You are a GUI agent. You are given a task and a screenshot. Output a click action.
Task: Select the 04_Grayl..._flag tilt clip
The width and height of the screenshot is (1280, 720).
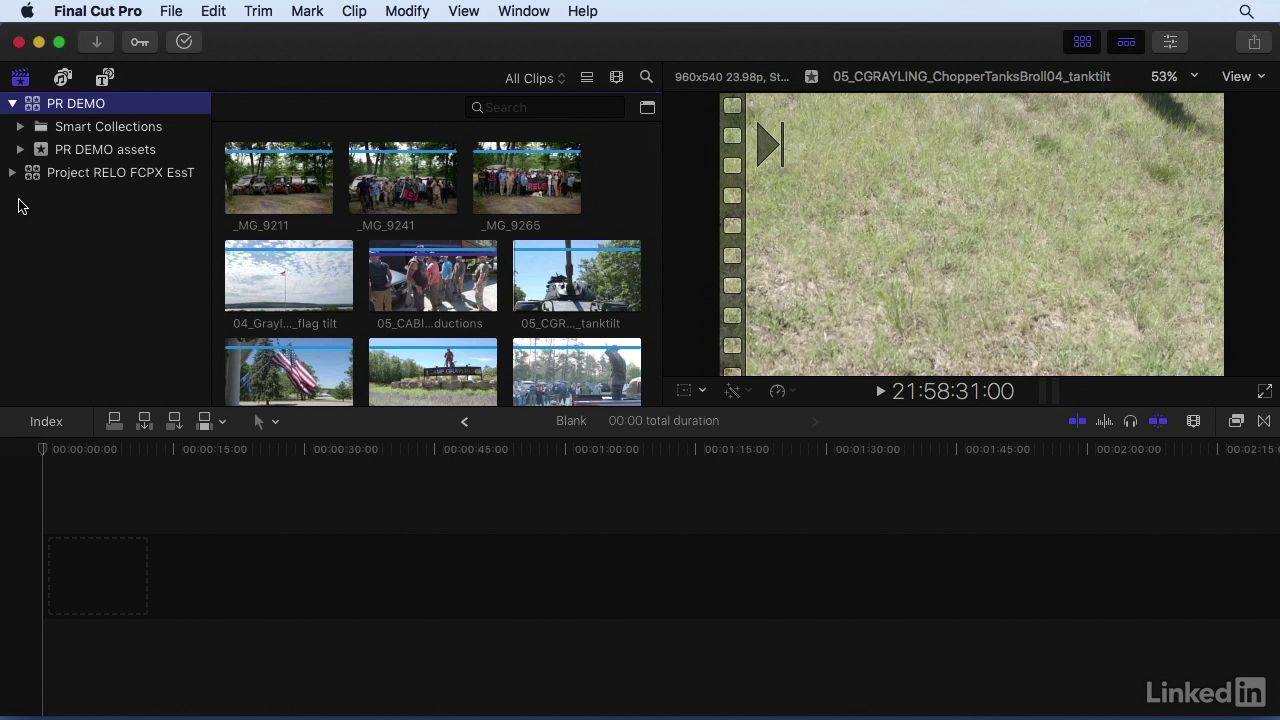pos(289,276)
